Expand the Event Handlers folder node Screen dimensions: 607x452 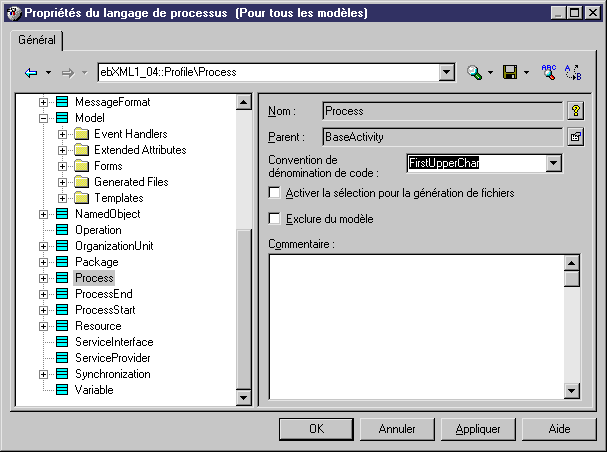(62, 134)
